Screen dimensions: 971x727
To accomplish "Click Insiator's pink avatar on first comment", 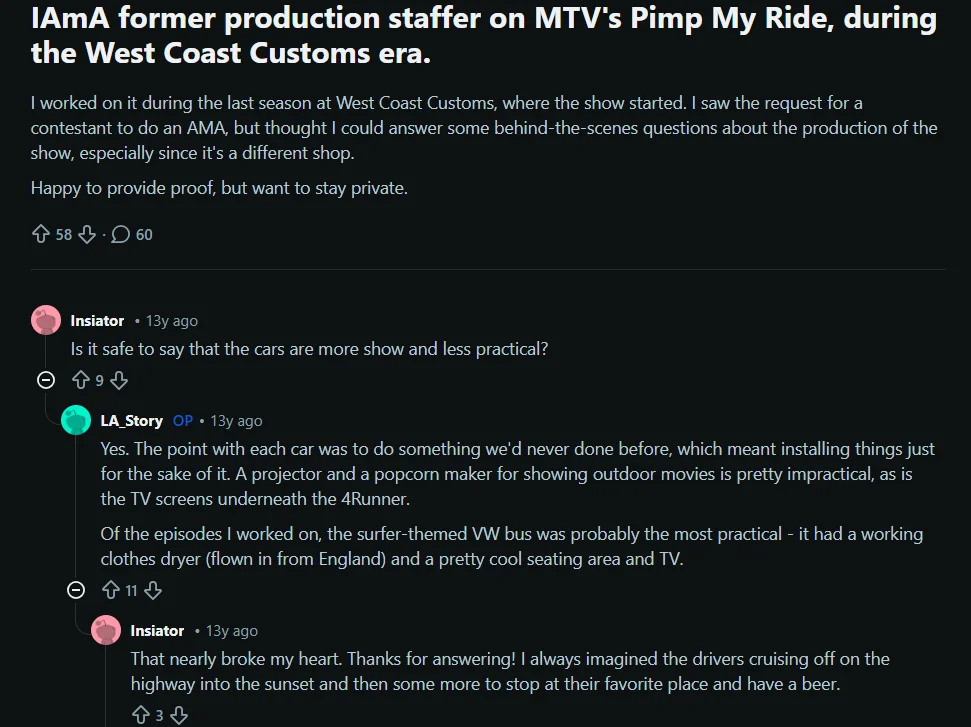I will (x=46, y=321).
